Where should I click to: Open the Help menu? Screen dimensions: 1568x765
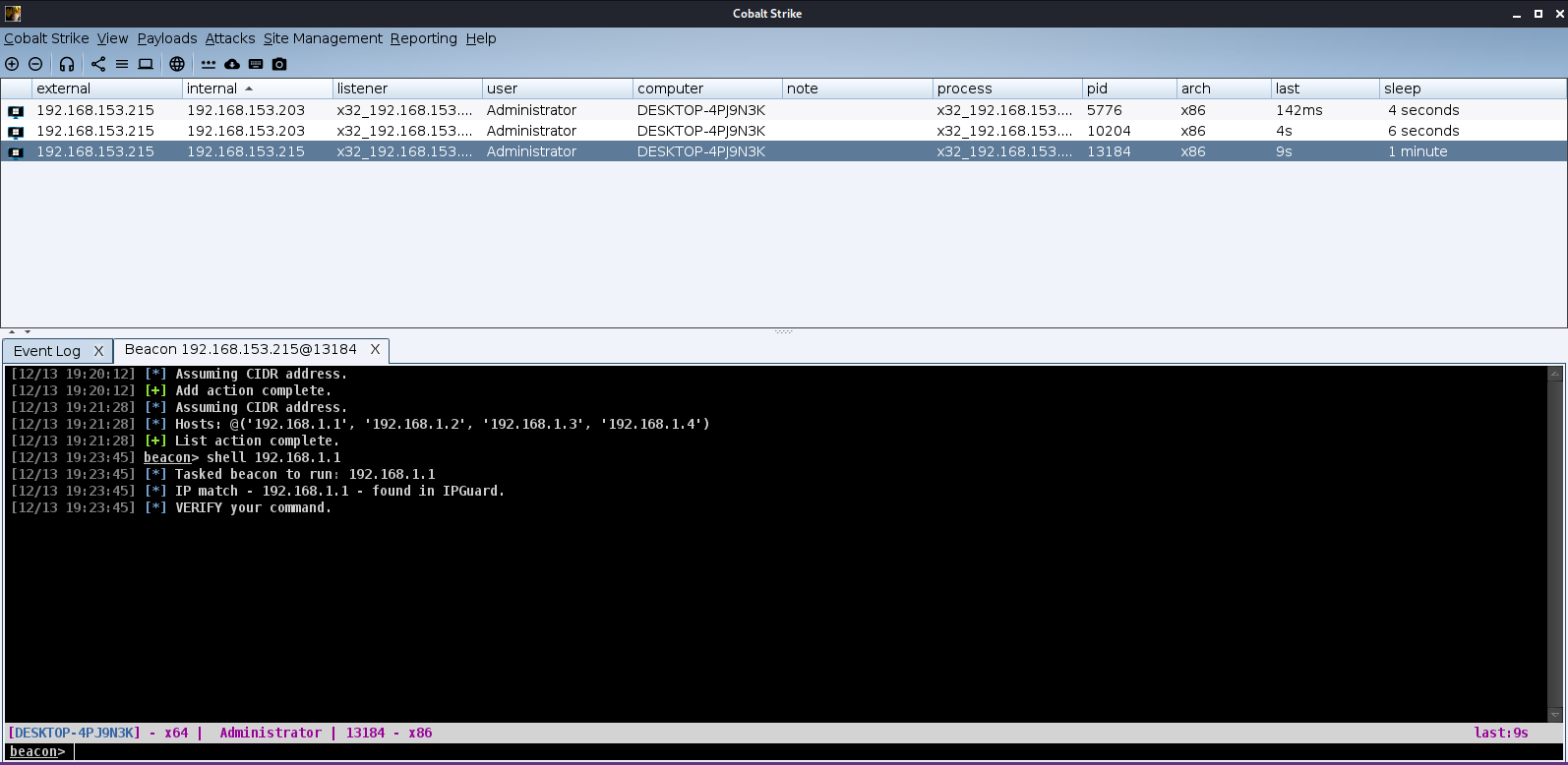pyautogui.click(x=481, y=38)
